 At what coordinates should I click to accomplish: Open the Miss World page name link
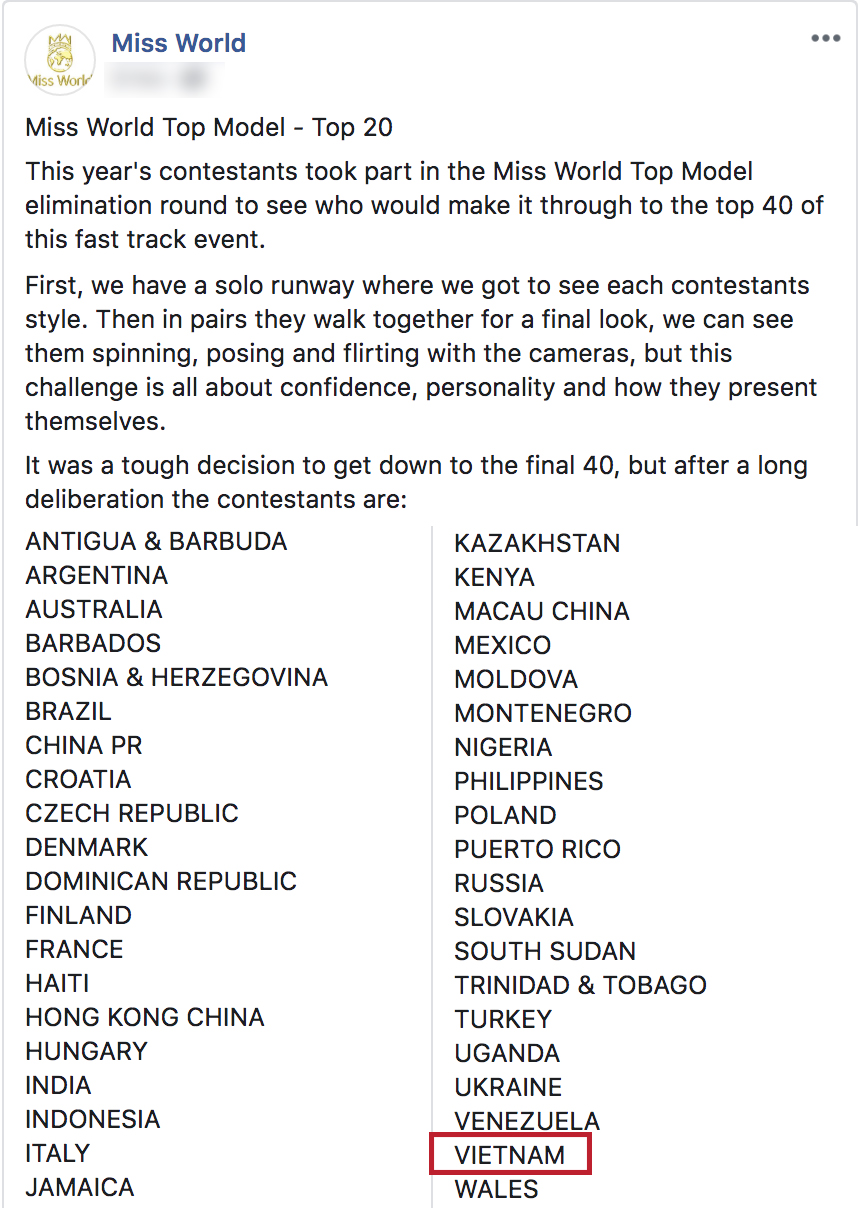[178, 43]
